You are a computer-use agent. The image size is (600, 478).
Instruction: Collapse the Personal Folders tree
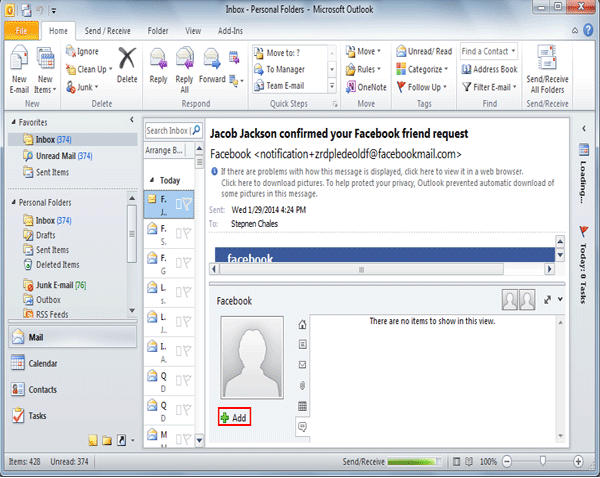13,202
